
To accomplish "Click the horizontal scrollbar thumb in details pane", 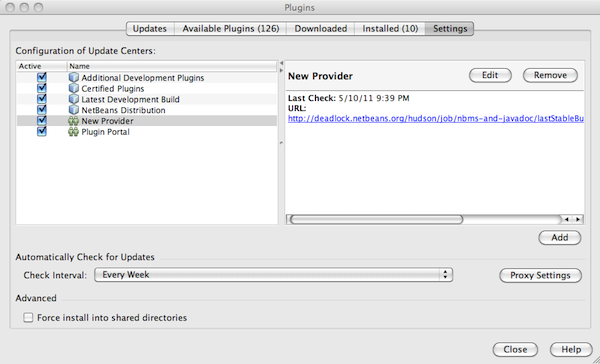I will [x=376, y=219].
